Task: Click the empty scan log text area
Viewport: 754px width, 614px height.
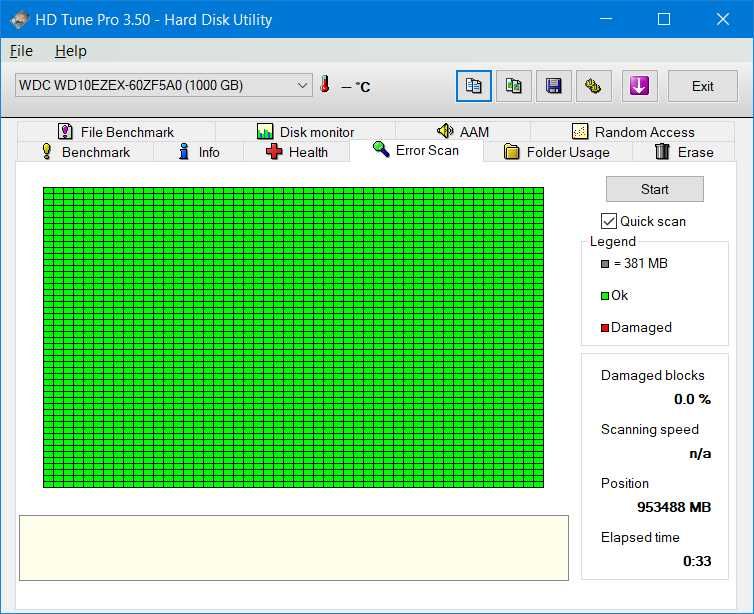Action: click(294, 548)
